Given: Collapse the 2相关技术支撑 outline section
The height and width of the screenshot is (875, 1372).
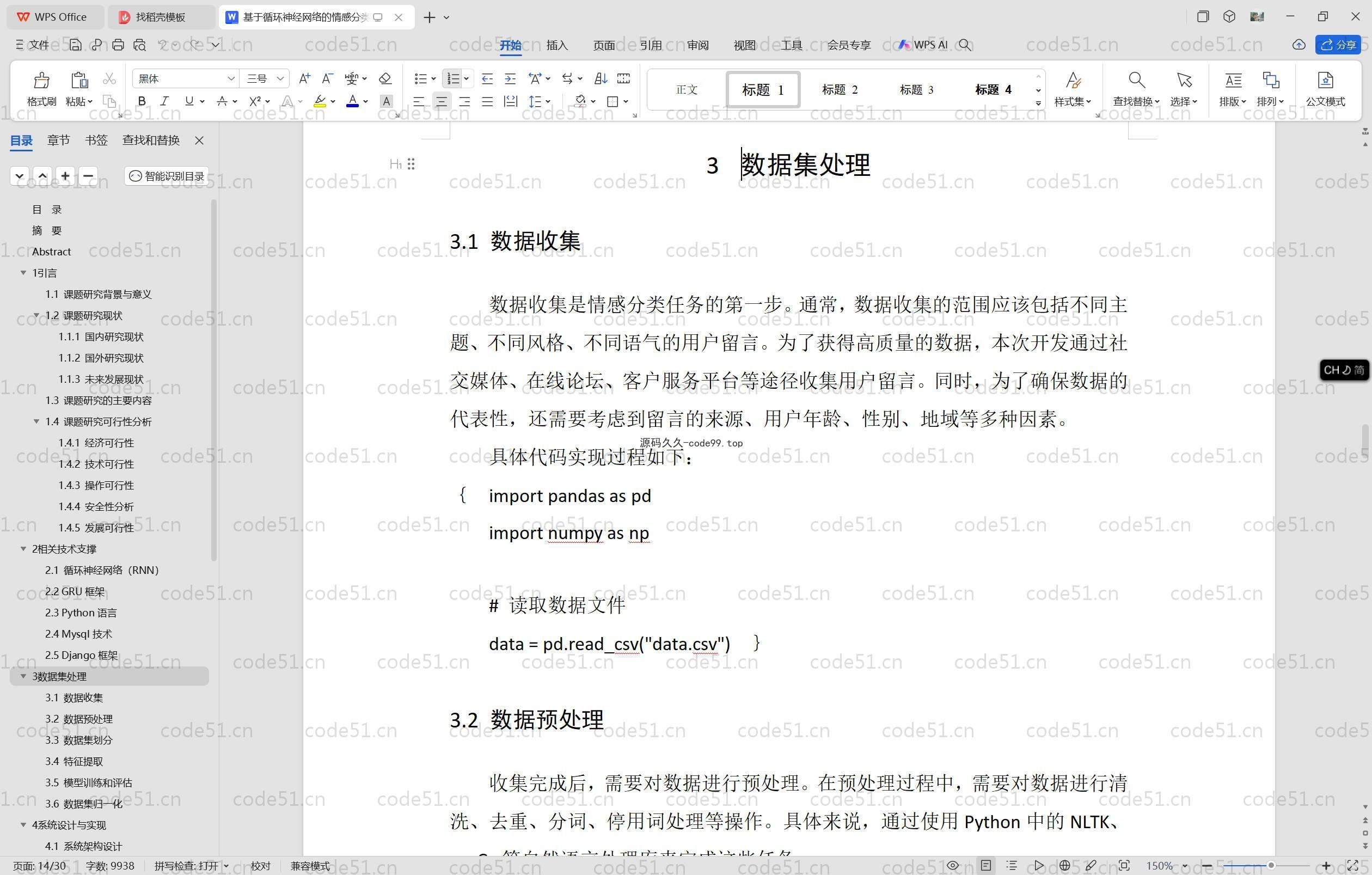Looking at the screenshot, I should [x=23, y=549].
